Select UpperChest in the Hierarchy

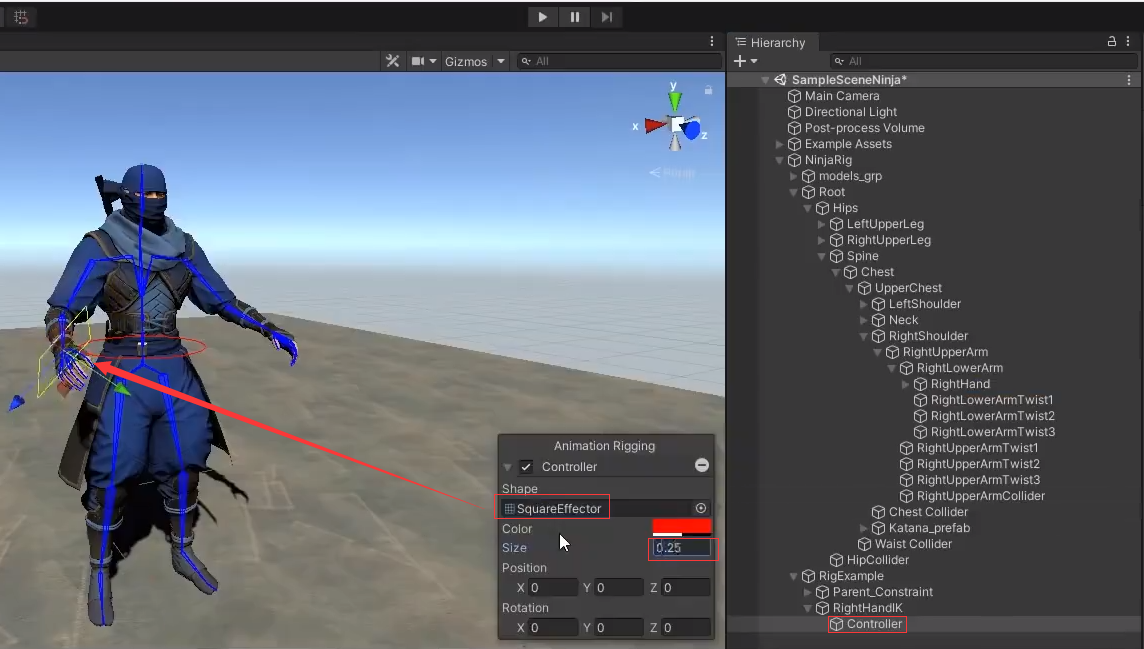coord(908,288)
